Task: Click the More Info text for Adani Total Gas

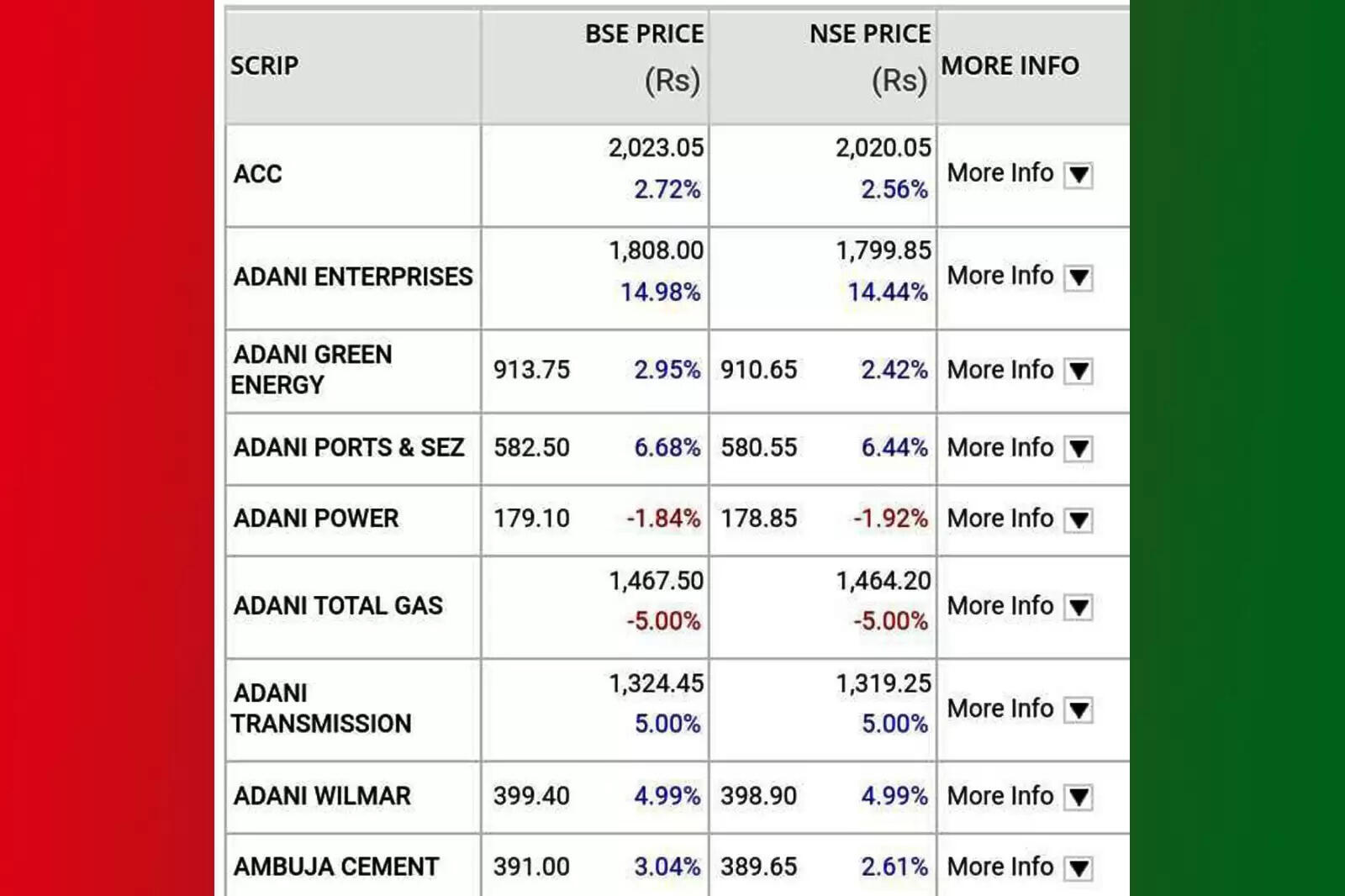Action: click(1000, 605)
